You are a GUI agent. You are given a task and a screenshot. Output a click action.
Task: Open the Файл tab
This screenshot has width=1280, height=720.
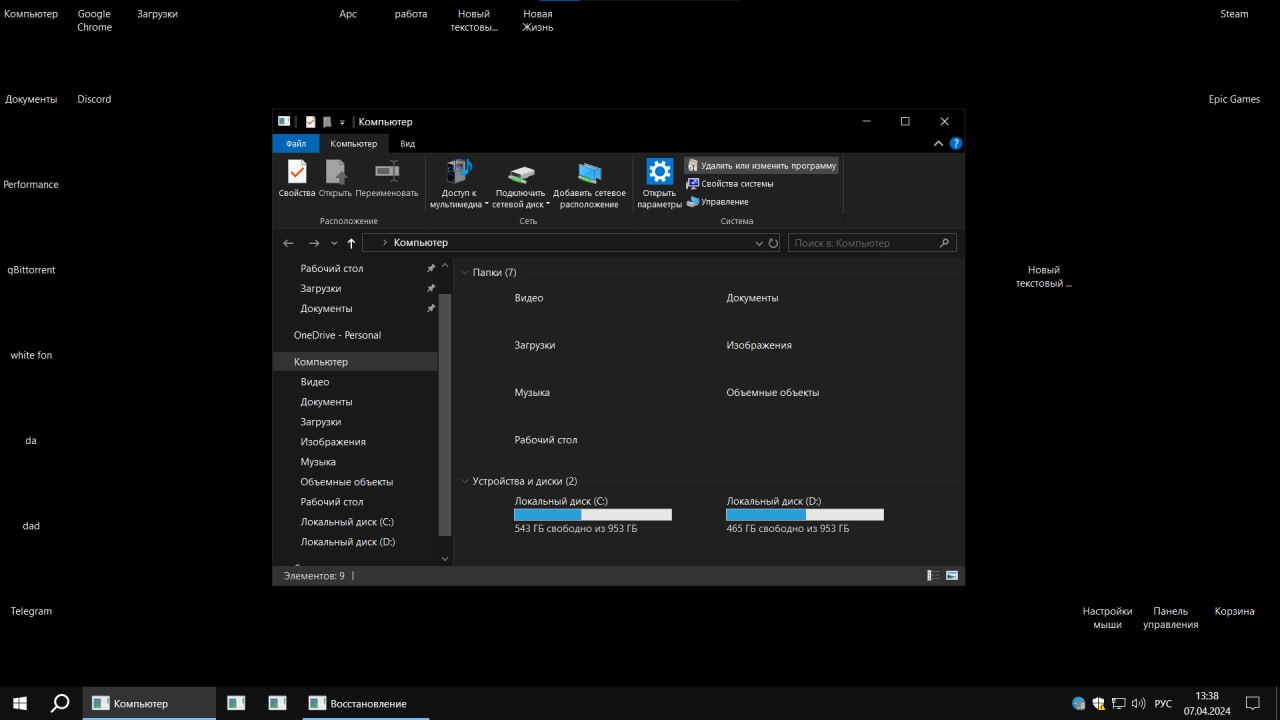point(295,144)
